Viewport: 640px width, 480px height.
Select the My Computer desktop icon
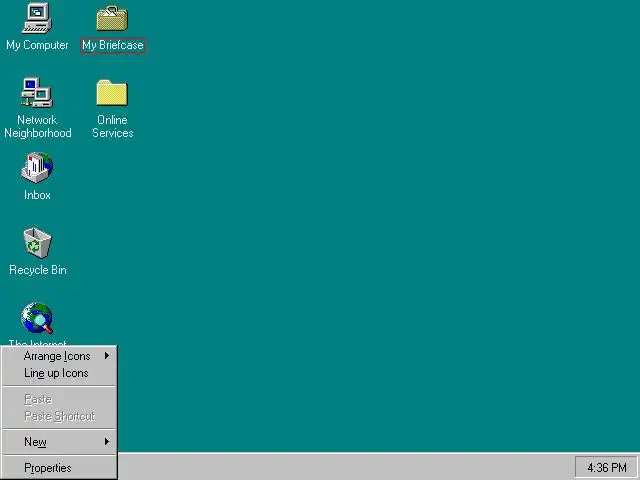37,18
